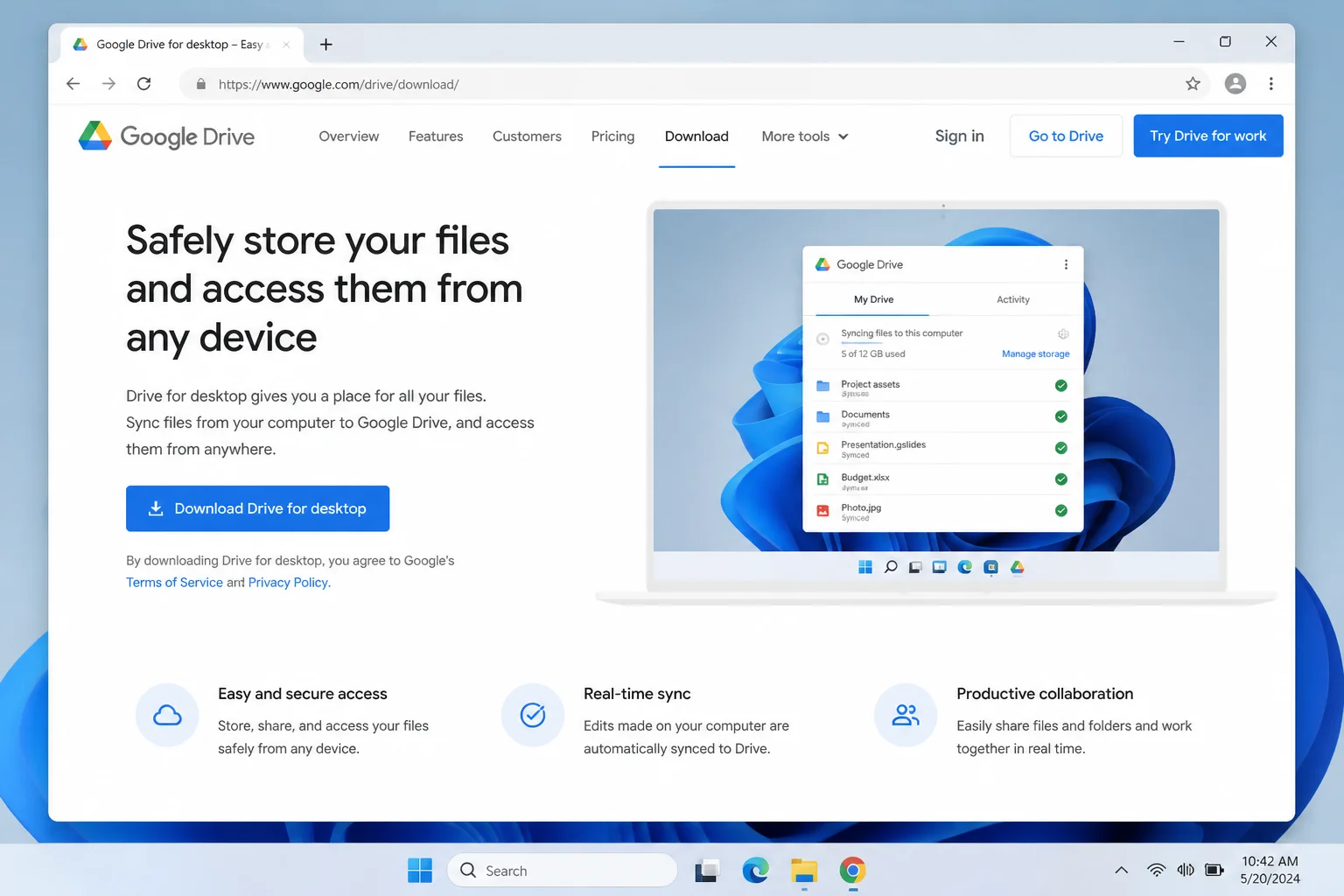Open Task View on the taskbar
This screenshot has height=896, width=1344.
tap(707, 871)
